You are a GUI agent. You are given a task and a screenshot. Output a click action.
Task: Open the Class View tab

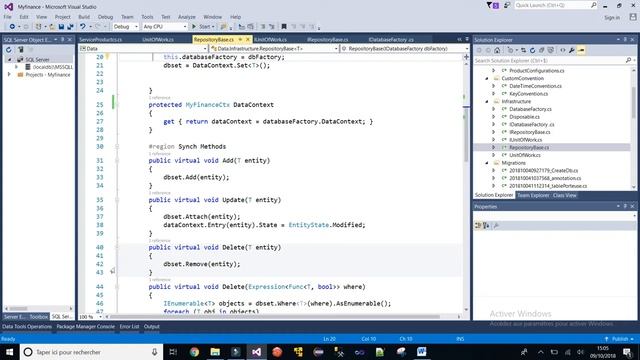pyautogui.click(x=564, y=196)
